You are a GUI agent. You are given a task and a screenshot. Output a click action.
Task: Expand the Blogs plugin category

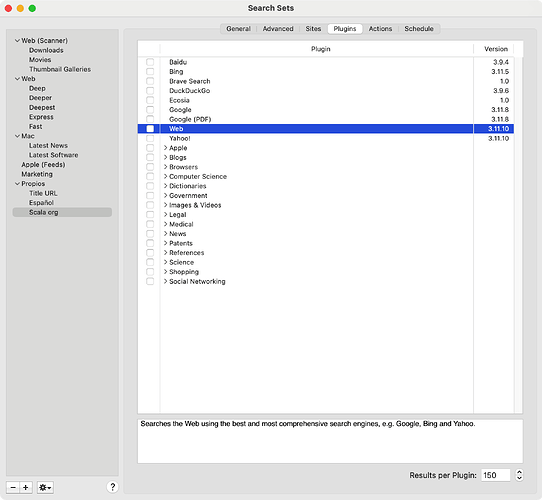(166, 157)
